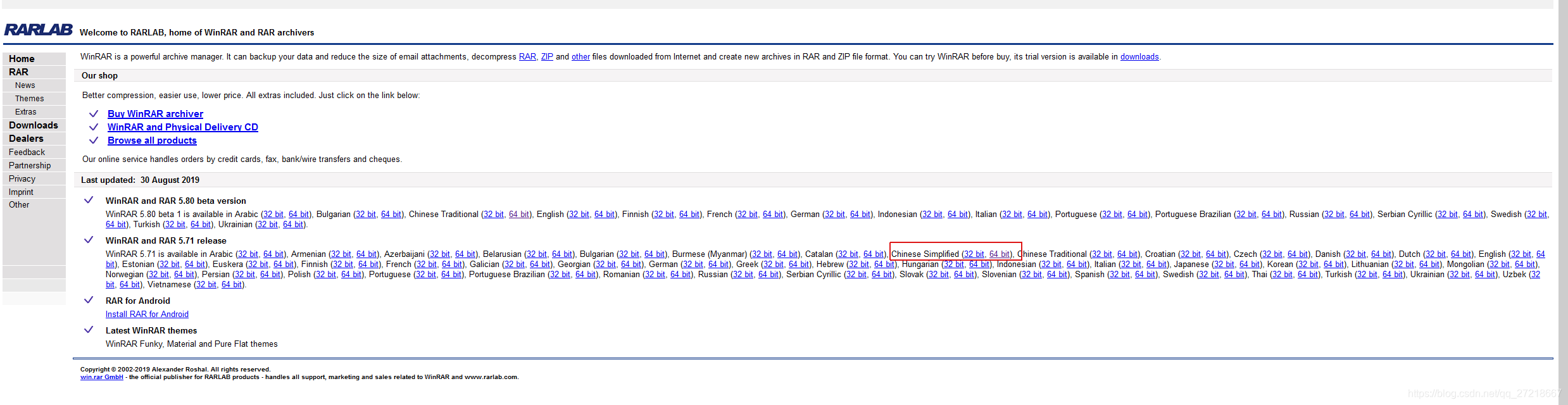This screenshot has width=1568, height=405.
Task: Download WinRAR 5.71 Arabic 32 bit
Action: [x=248, y=254]
